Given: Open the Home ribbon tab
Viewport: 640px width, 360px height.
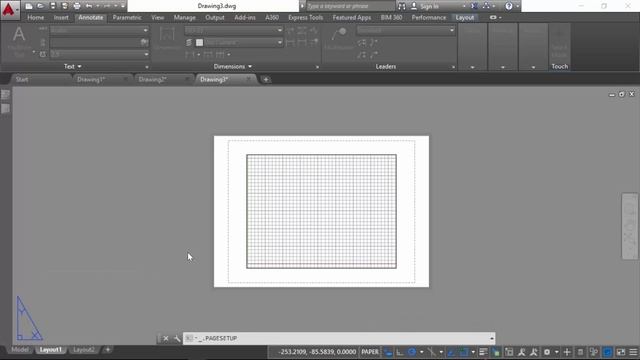Looking at the screenshot, I should (x=36, y=18).
